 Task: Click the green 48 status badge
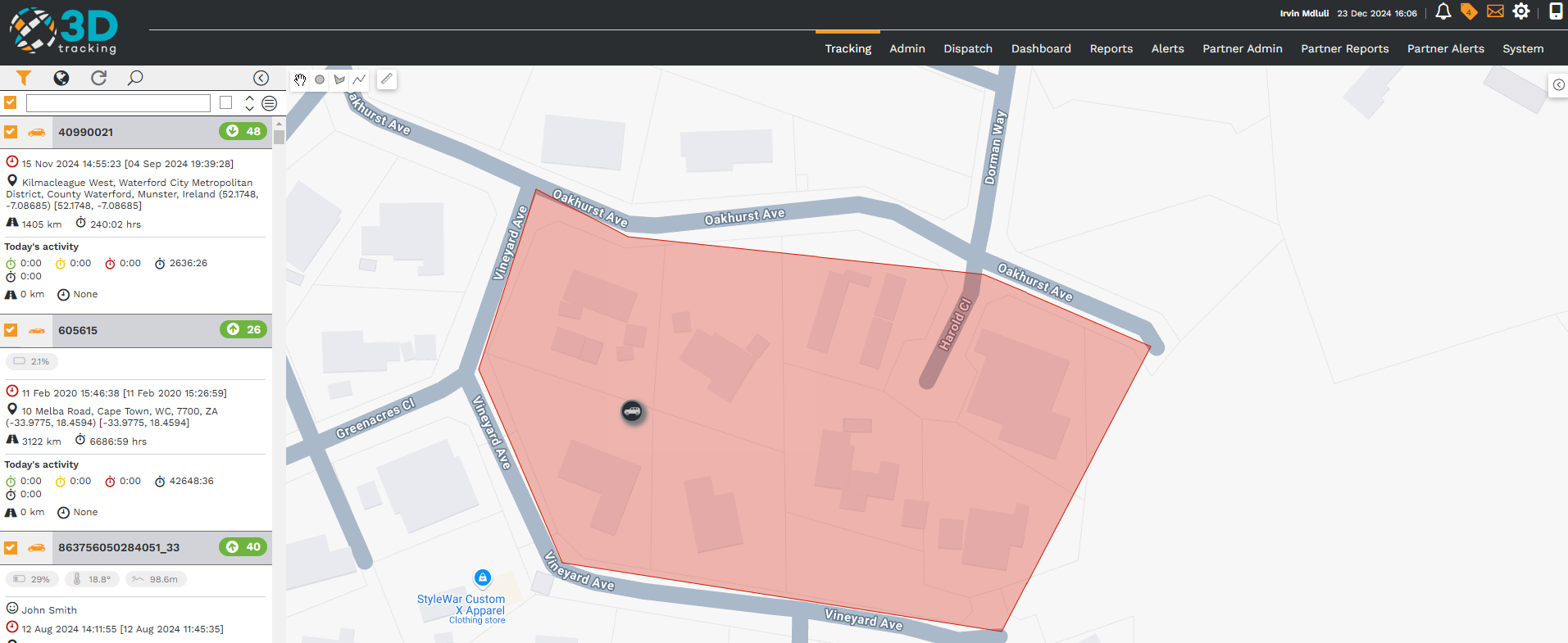pos(243,131)
